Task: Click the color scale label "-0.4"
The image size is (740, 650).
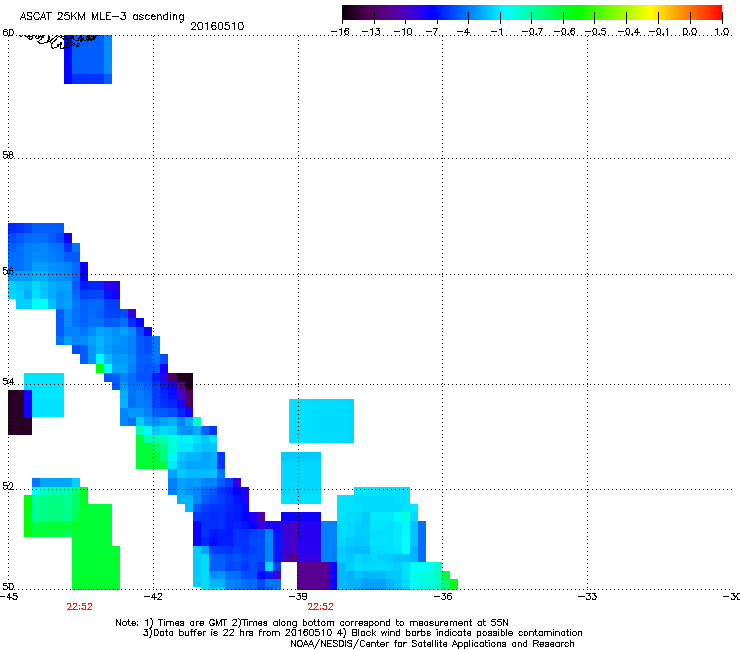Action: pyautogui.click(x=627, y=32)
